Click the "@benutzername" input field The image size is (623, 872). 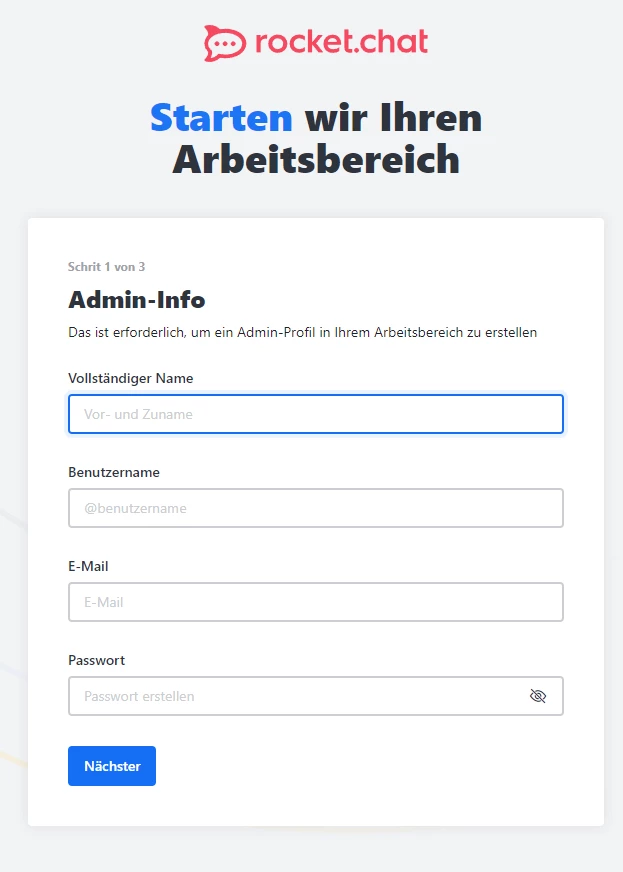click(x=316, y=508)
